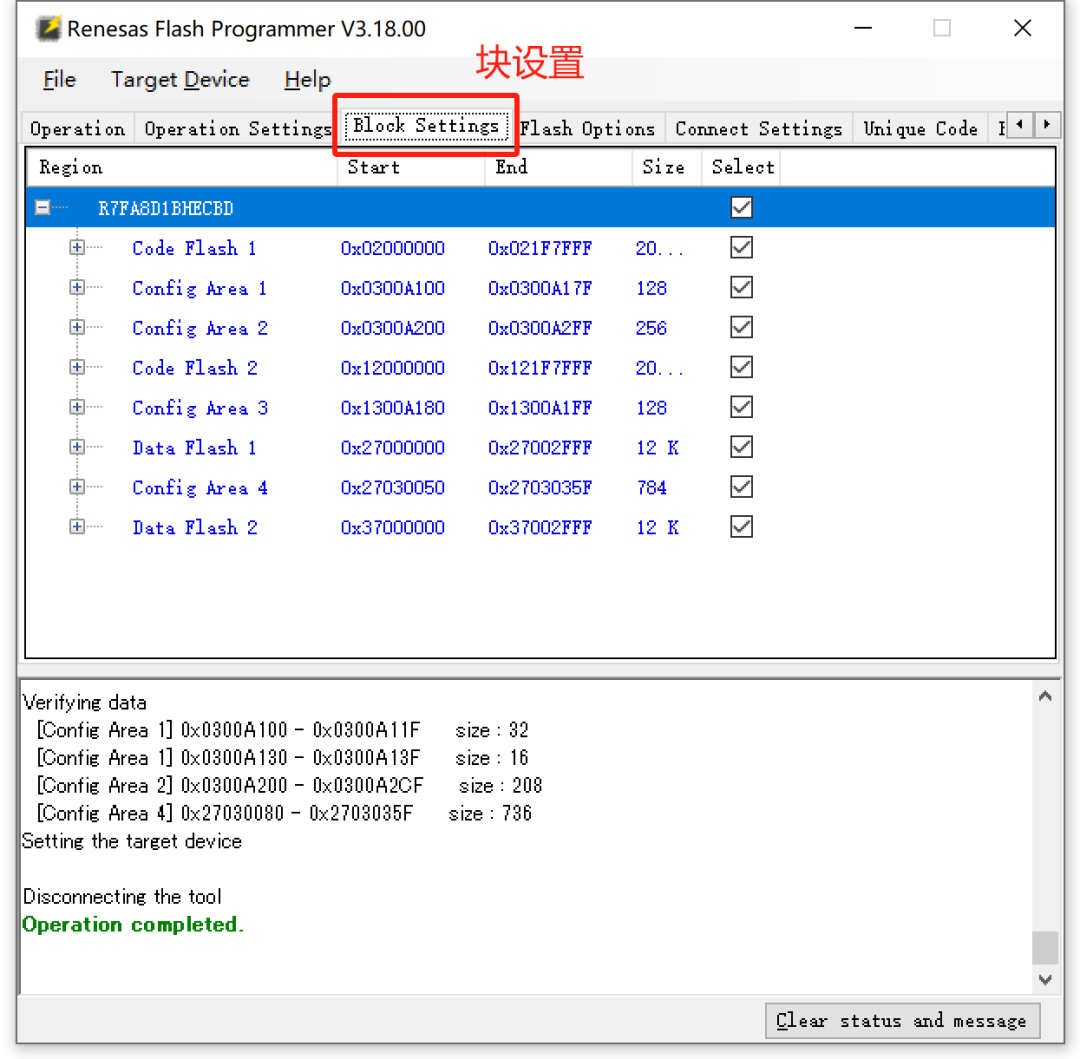Click the size value 784
The width and height of the screenshot is (1080, 1059).
pos(651,487)
